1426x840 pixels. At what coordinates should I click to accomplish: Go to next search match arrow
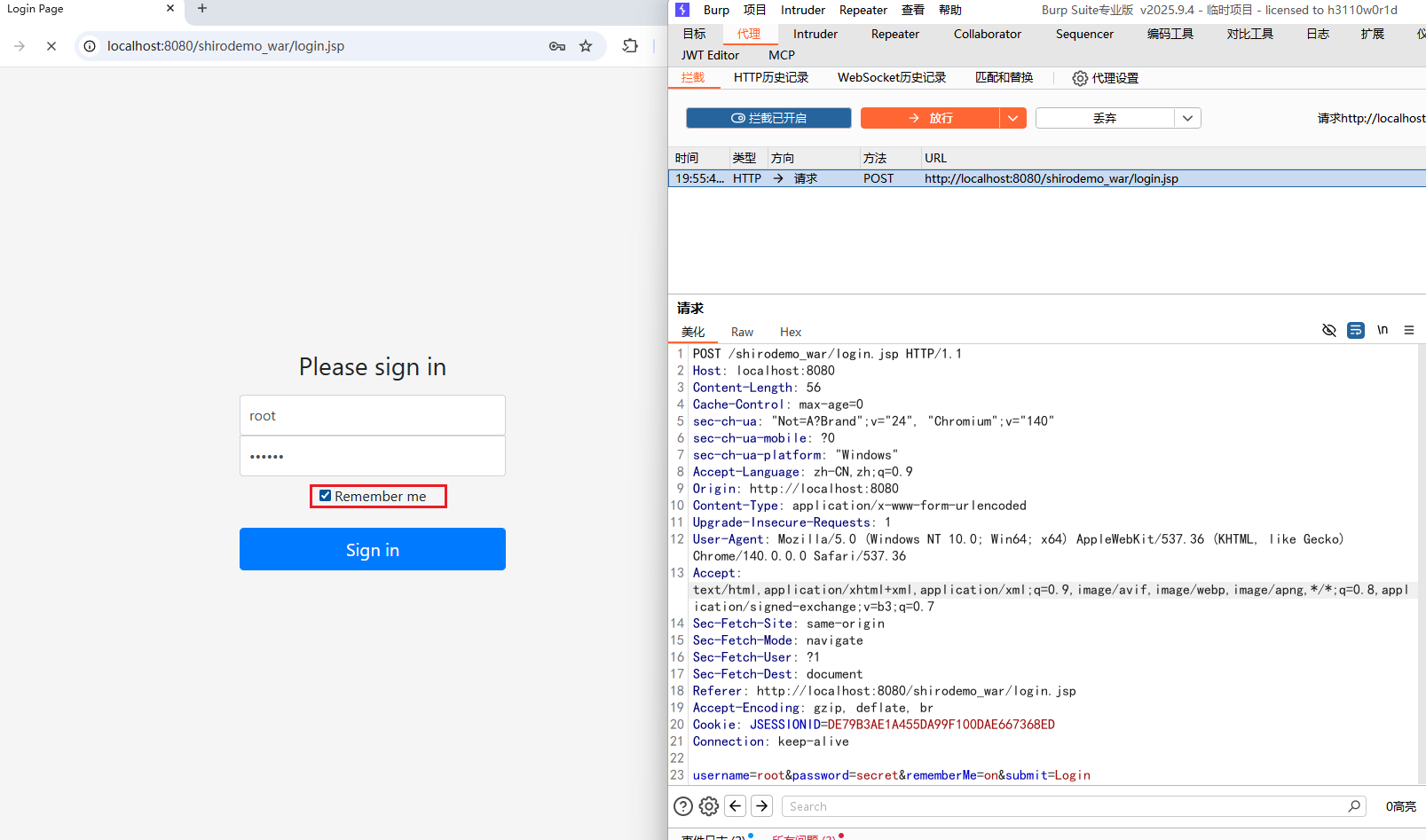click(x=761, y=806)
